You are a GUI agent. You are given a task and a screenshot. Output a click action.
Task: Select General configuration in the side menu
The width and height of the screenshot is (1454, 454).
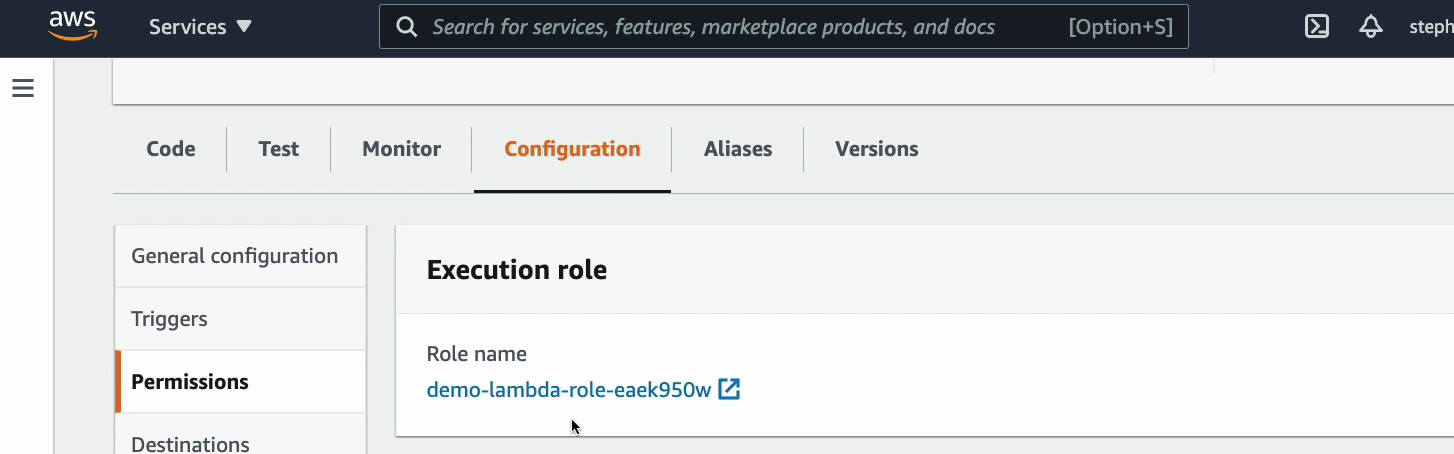click(x=241, y=256)
